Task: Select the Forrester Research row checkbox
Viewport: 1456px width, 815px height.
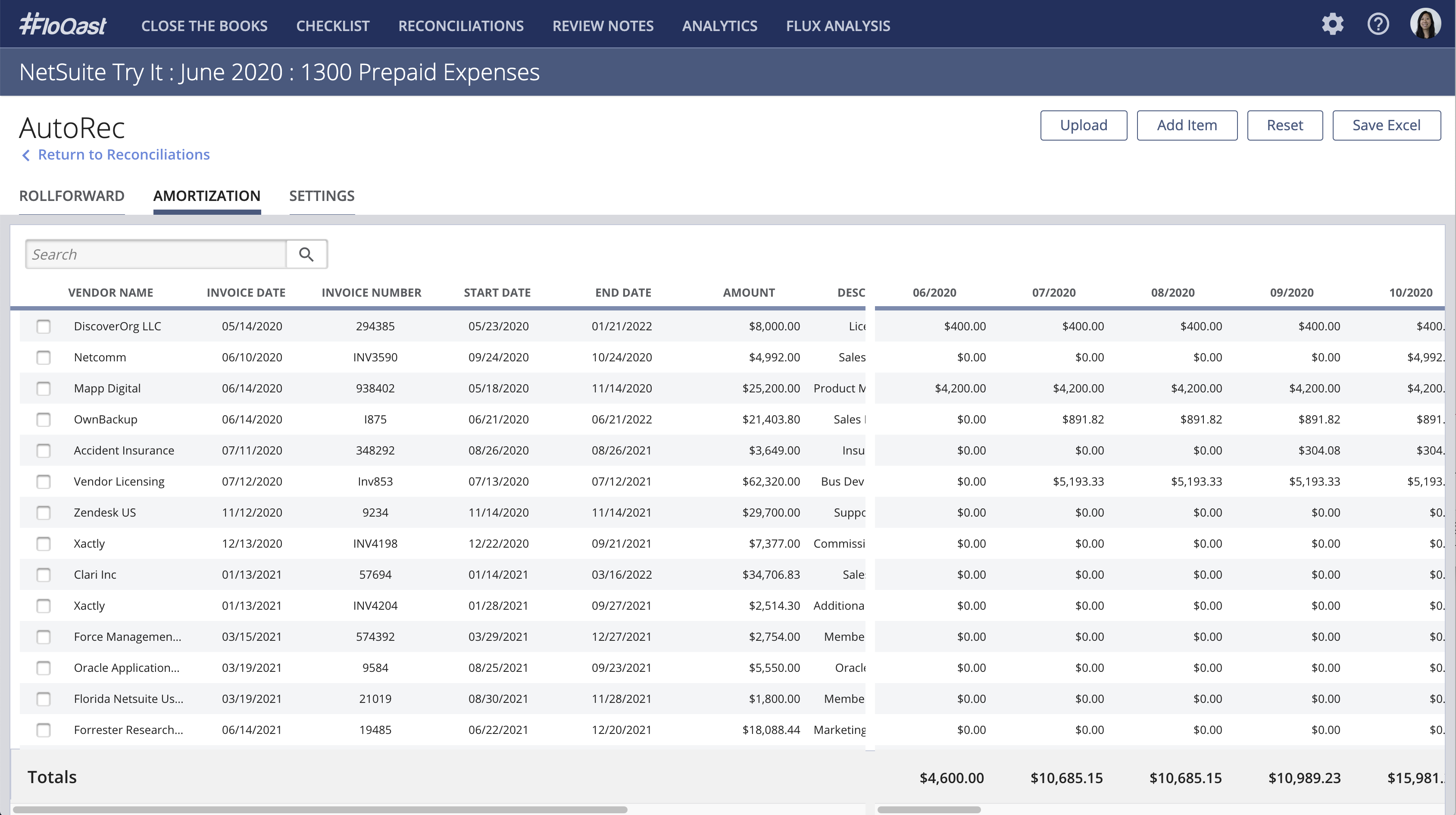Action: [44, 730]
